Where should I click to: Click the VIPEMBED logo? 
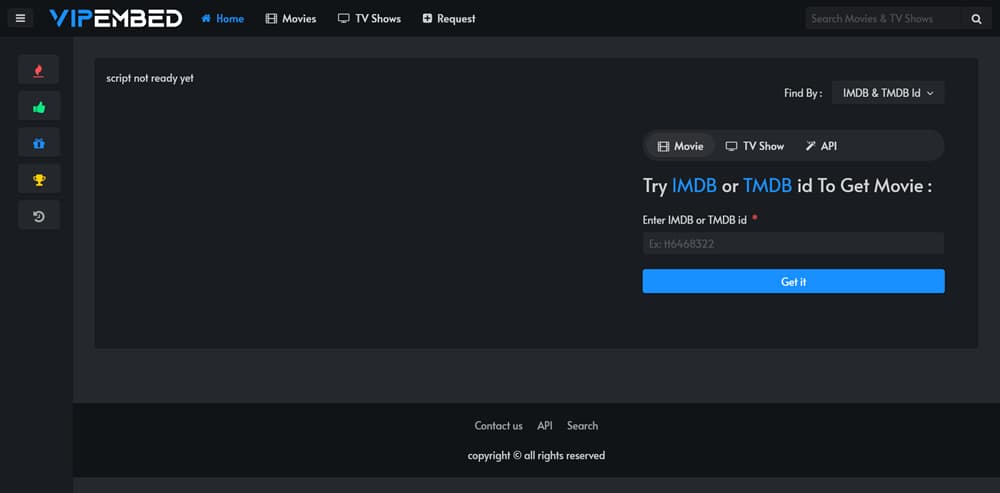(115, 18)
